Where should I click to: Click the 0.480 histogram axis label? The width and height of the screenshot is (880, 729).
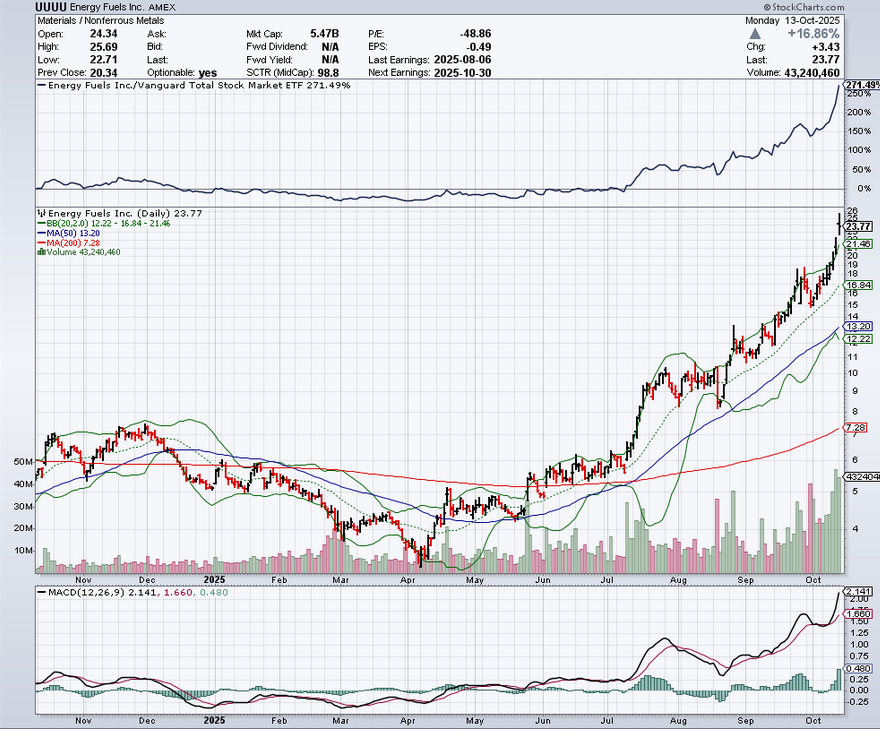[x=859, y=668]
